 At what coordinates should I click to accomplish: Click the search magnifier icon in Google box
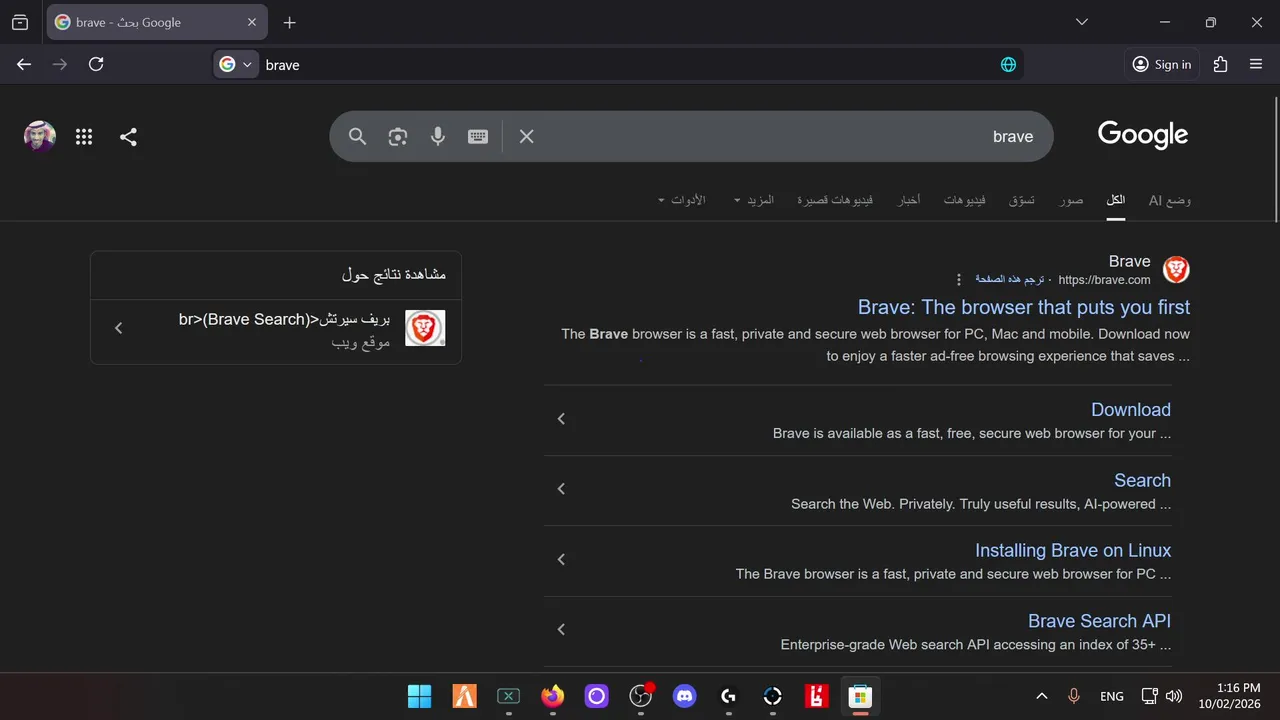click(x=358, y=137)
